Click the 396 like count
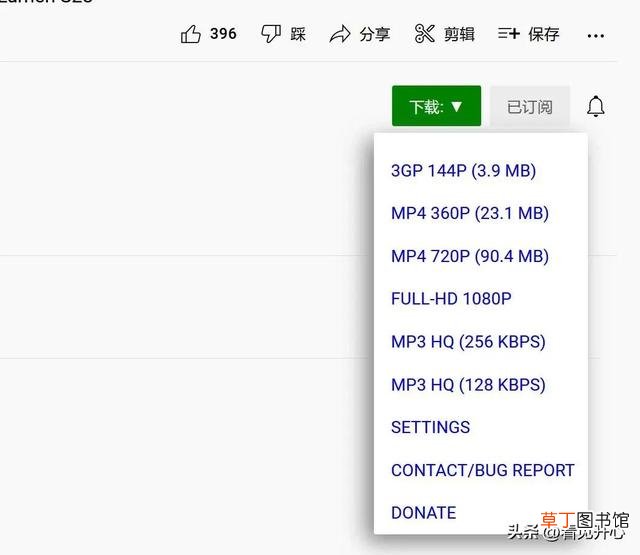This screenshot has width=640, height=555. pos(223,33)
